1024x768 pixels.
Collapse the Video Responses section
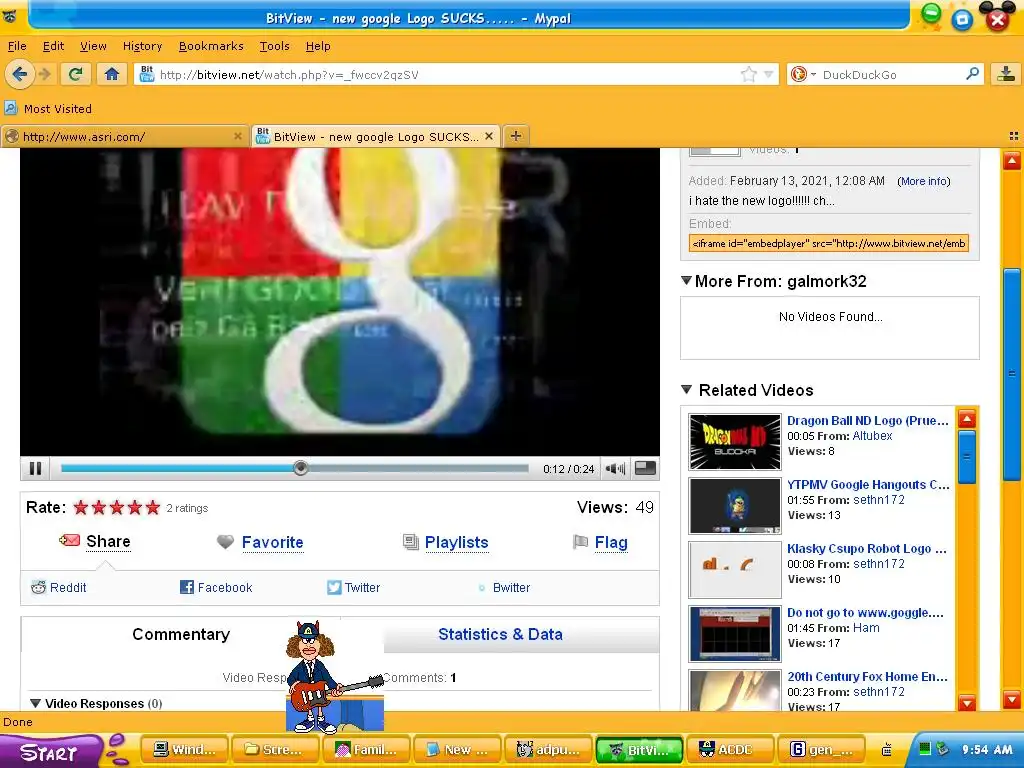click(x=36, y=703)
